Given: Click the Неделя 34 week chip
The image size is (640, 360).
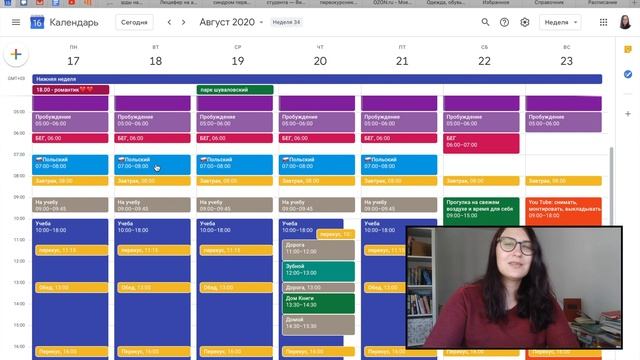Looking at the screenshot, I should [x=286, y=22].
